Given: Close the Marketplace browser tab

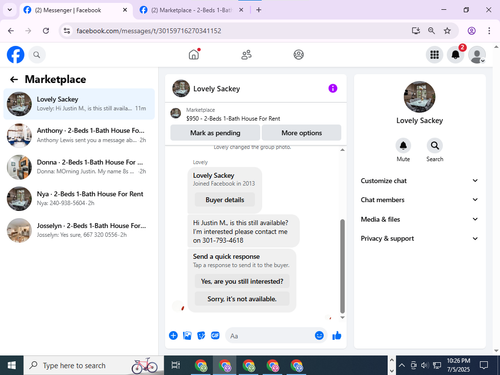Looking at the screenshot, I should tap(241, 10).
